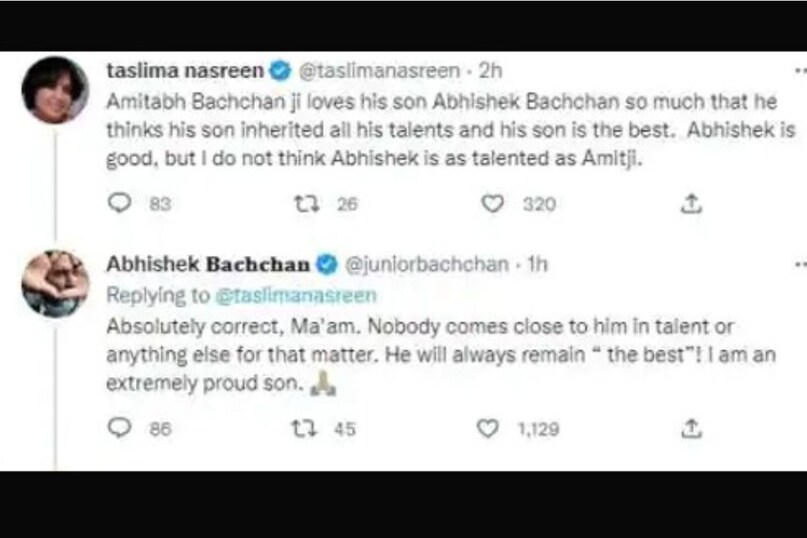Viewport: 807px width, 538px height.
Task: Open more options on Abhishek's reply
Action: tap(799, 265)
